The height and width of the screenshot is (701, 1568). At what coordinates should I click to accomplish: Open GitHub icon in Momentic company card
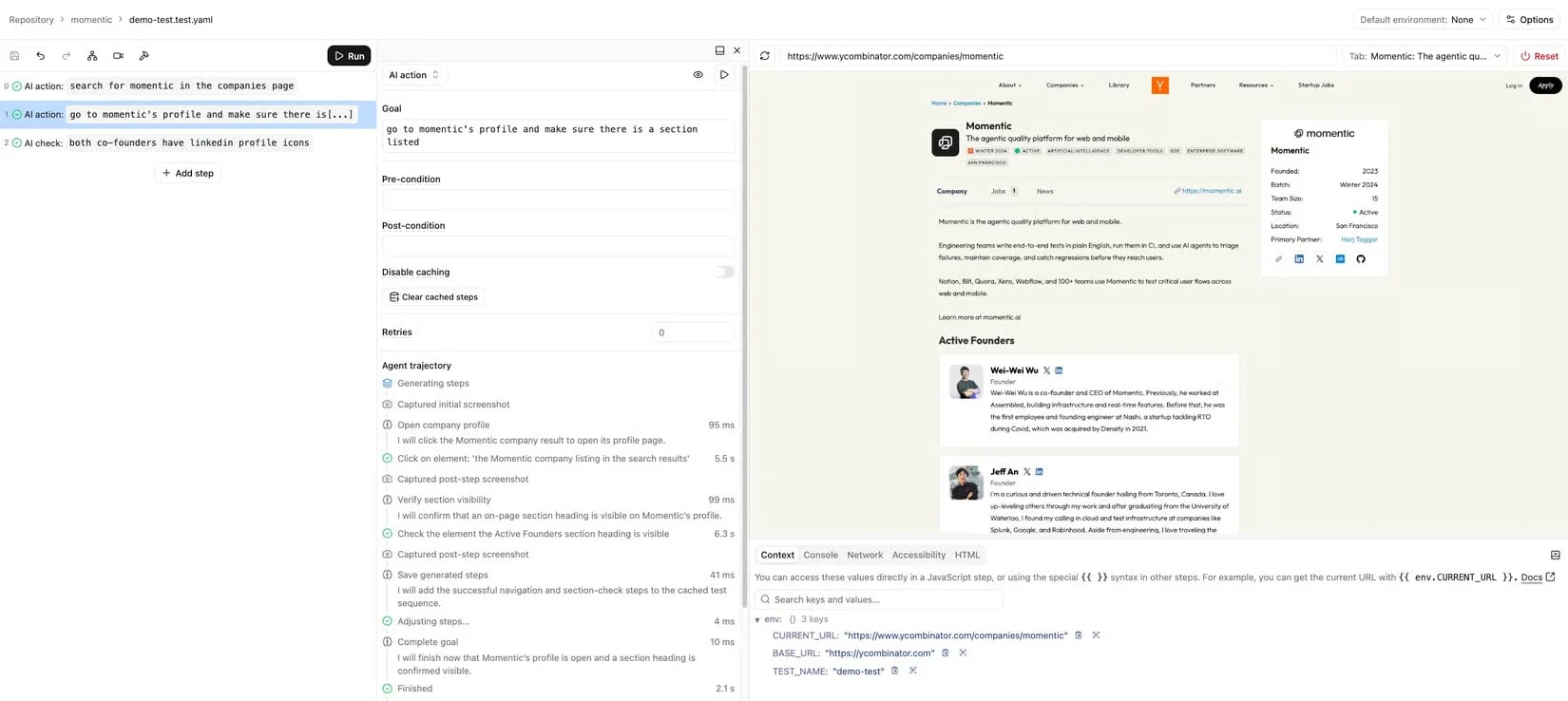tap(1361, 259)
